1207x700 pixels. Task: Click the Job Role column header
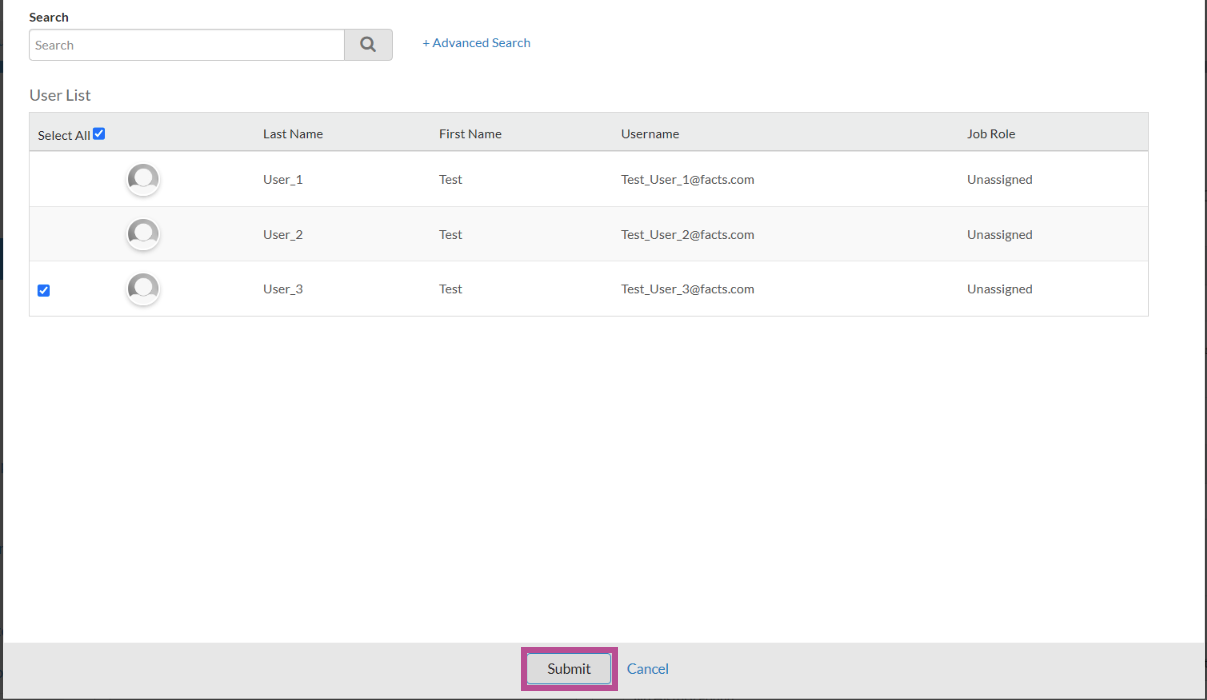(991, 134)
